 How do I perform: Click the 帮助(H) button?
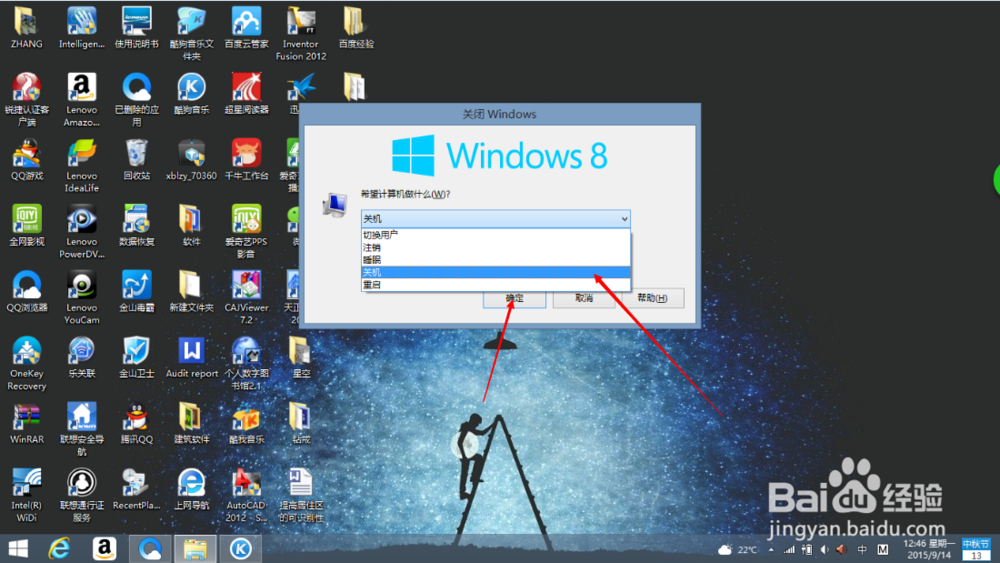[652, 298]
